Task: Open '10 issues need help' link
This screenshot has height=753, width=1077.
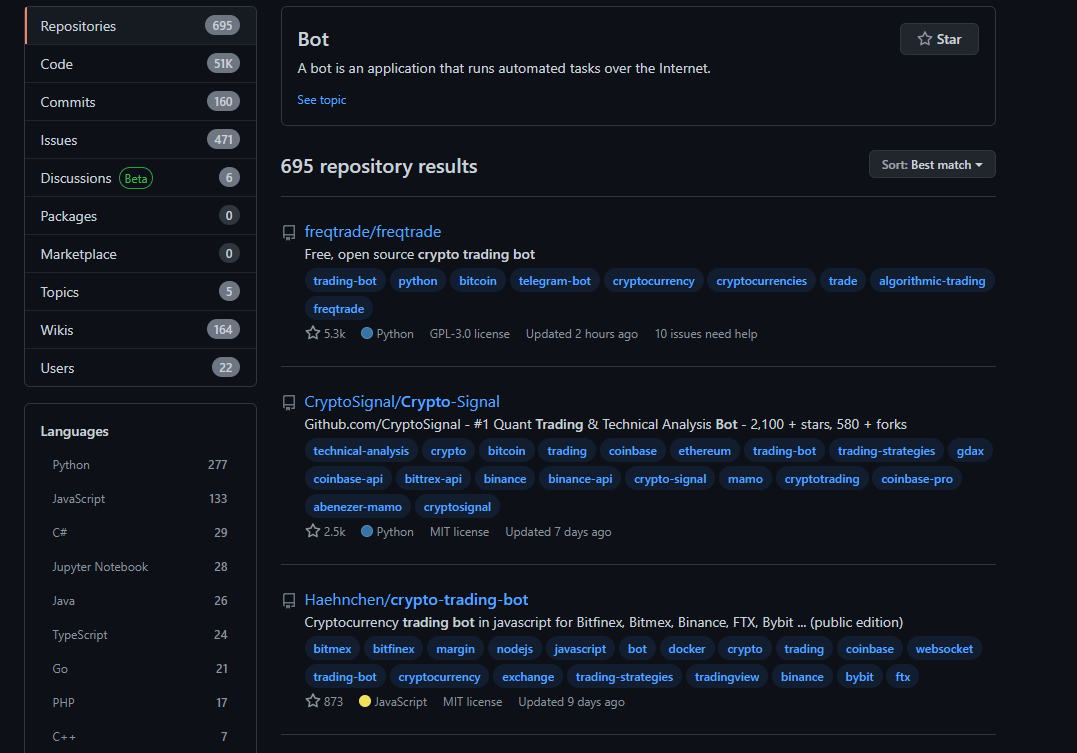Action: [x=706, y=334]
